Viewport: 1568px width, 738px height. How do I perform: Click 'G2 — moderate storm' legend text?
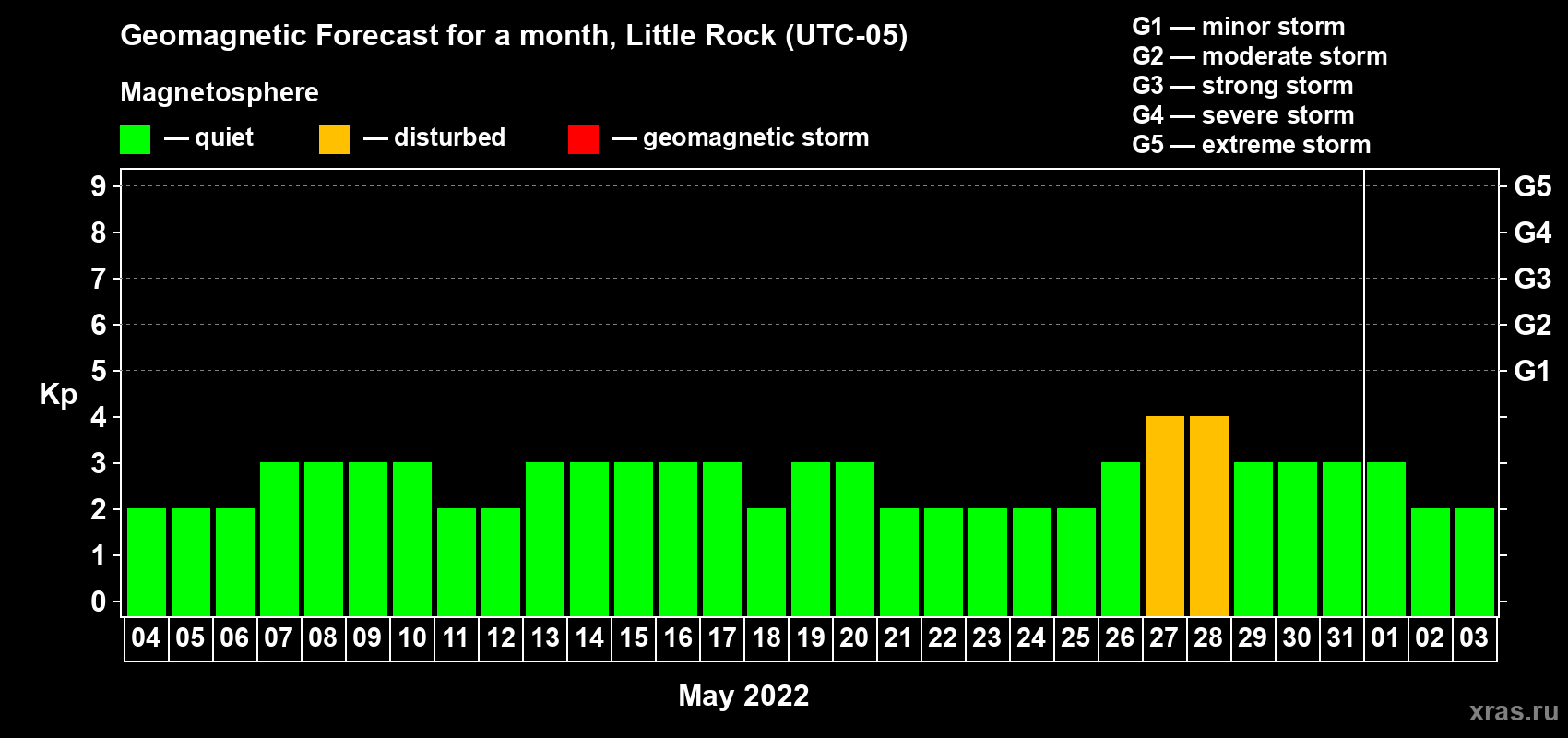[1260, 56]
